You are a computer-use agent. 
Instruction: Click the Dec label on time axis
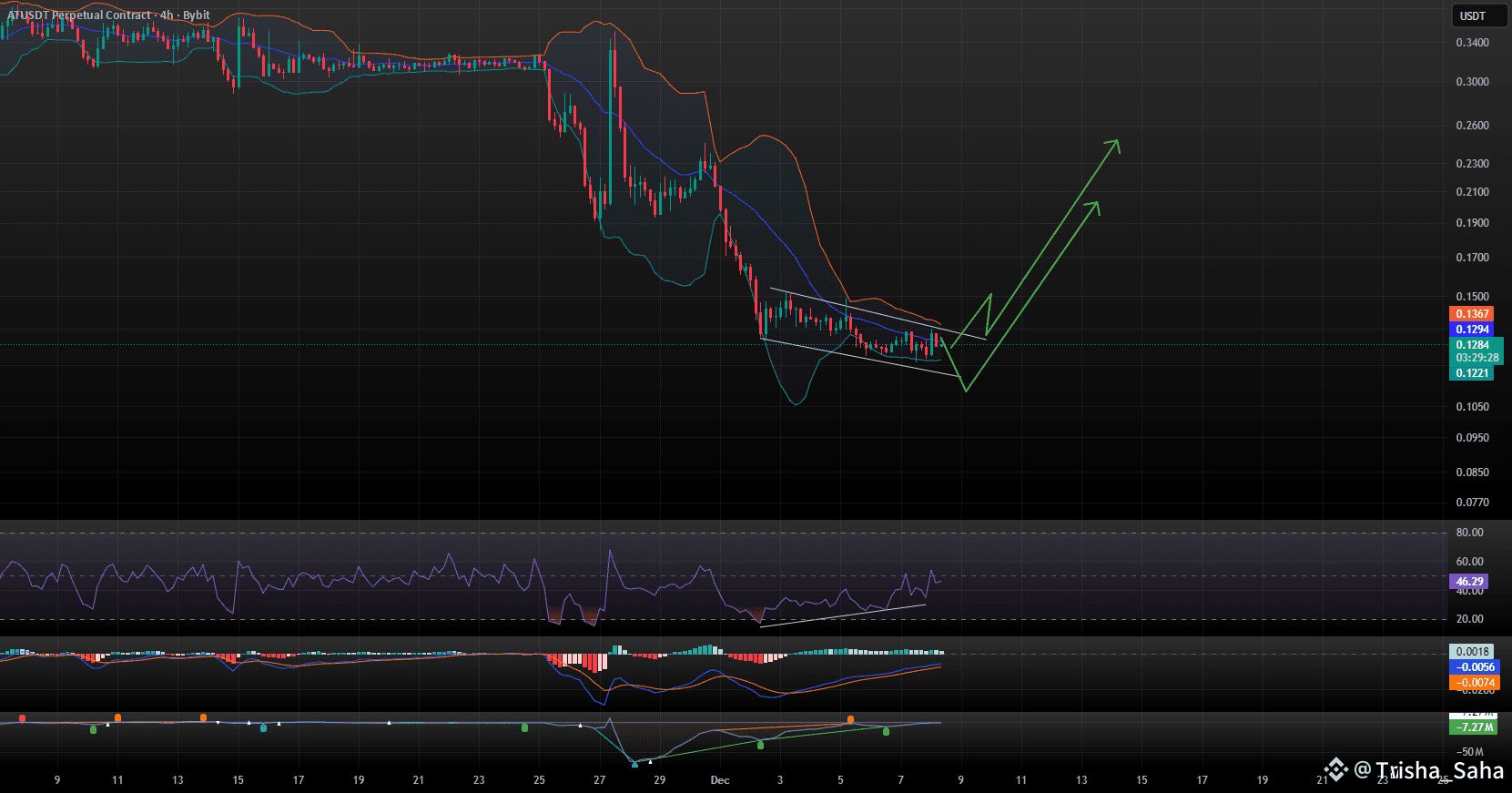[x=720, y=780]
